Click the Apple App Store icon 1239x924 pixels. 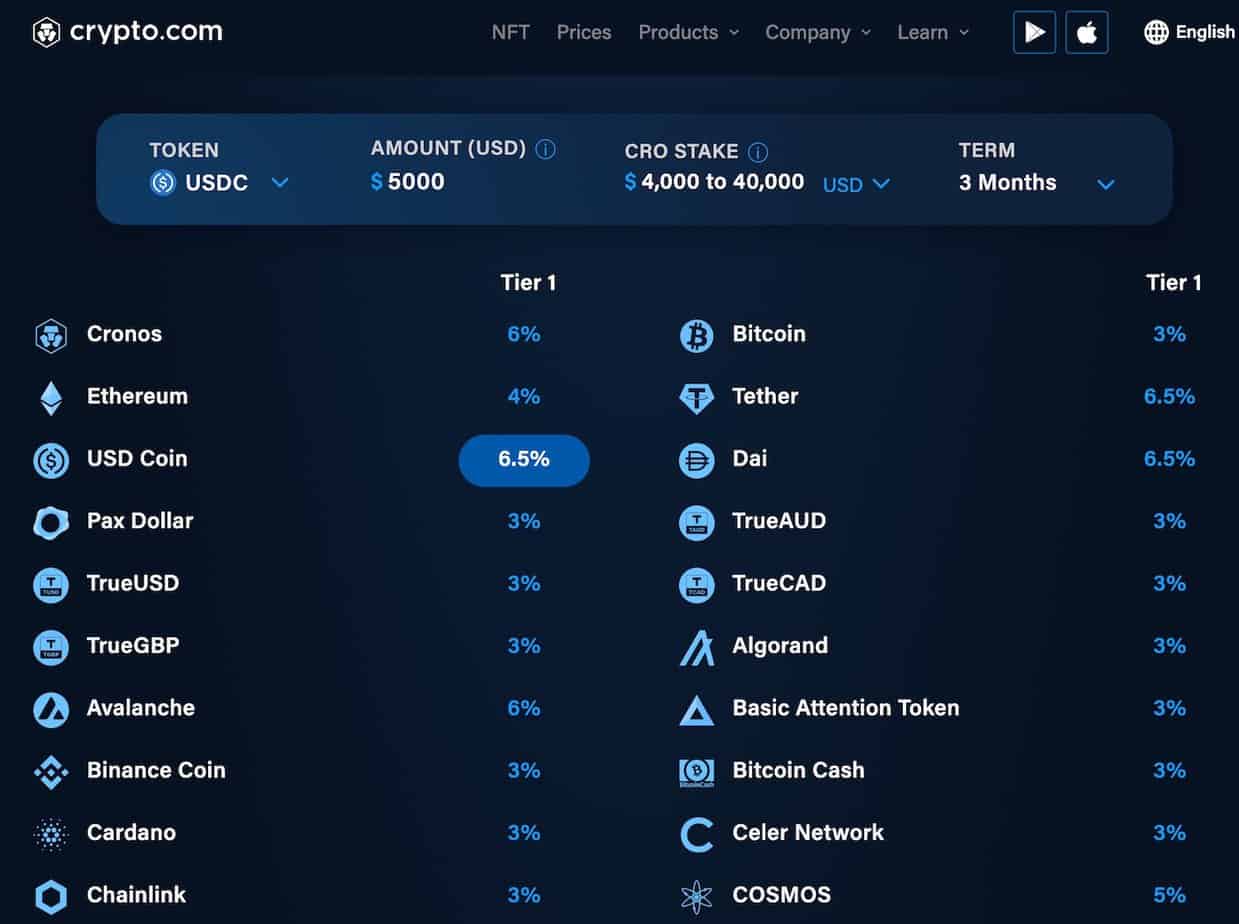pyautogui.click(x=1087, y=32)
